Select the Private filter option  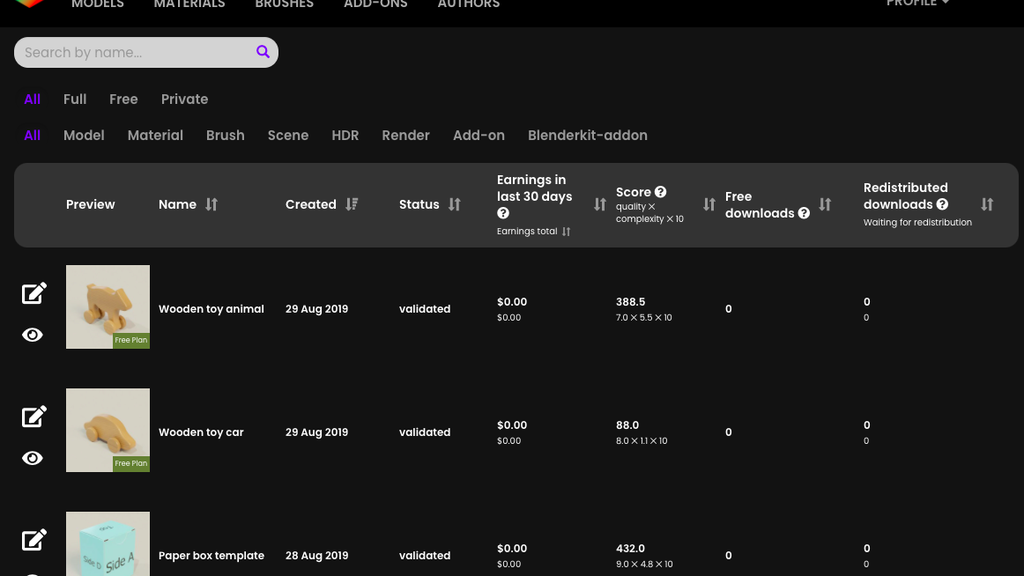(x=184, y=99)
